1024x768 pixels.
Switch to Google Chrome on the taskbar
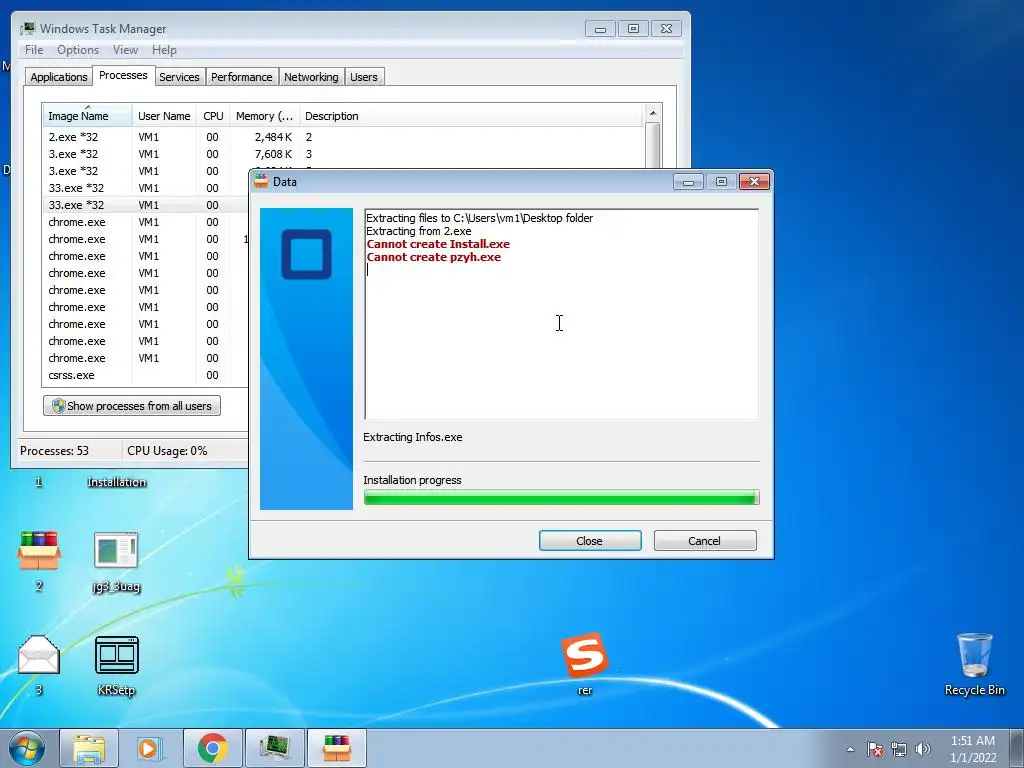click(212, 748)
